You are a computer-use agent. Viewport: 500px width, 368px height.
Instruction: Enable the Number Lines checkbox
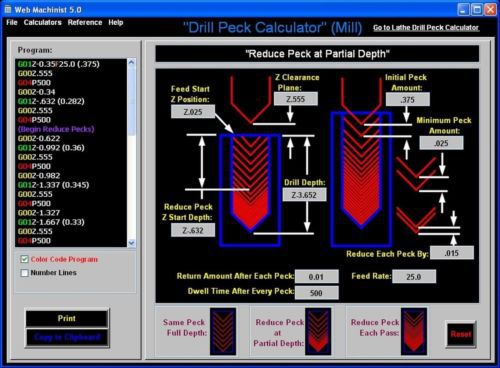tap(24, 273)
